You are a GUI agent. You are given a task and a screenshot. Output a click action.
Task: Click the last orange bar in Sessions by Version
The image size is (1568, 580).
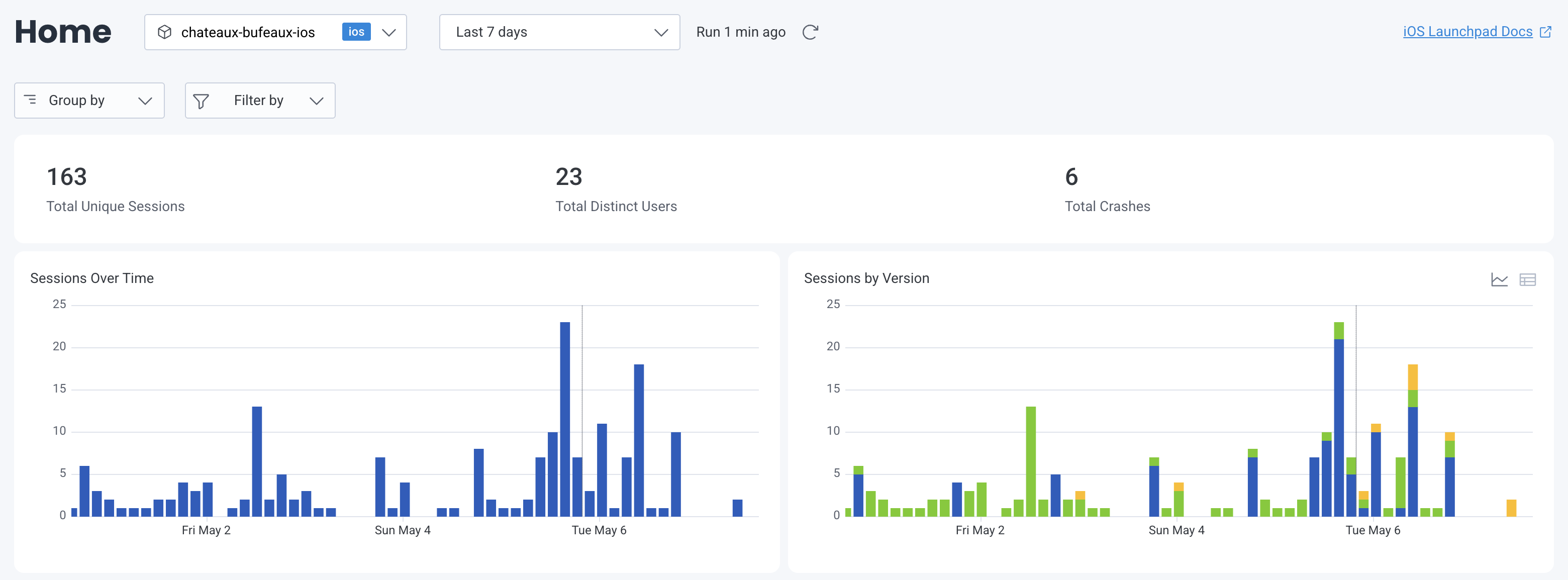tap(1511, 508)
